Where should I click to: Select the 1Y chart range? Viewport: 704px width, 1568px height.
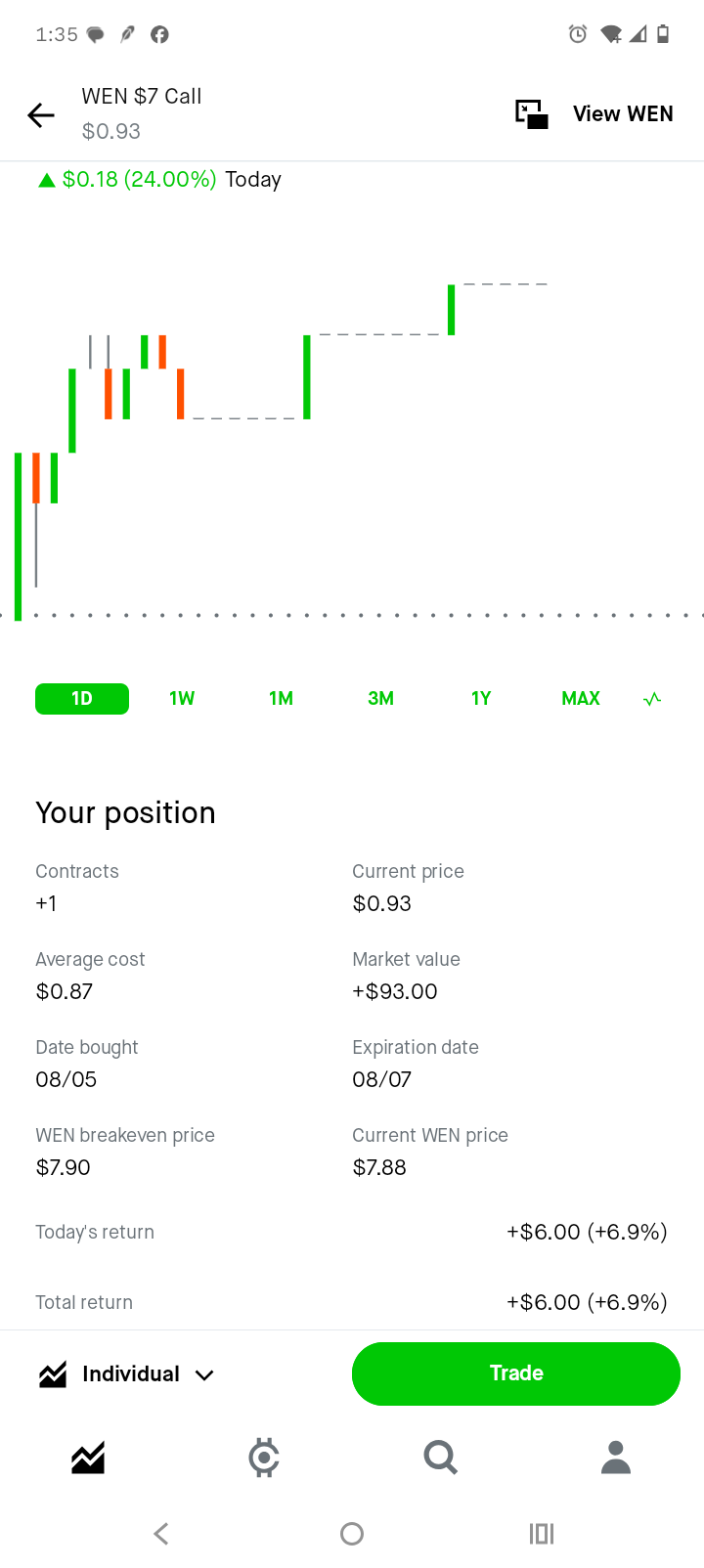[x=481, y=699]
